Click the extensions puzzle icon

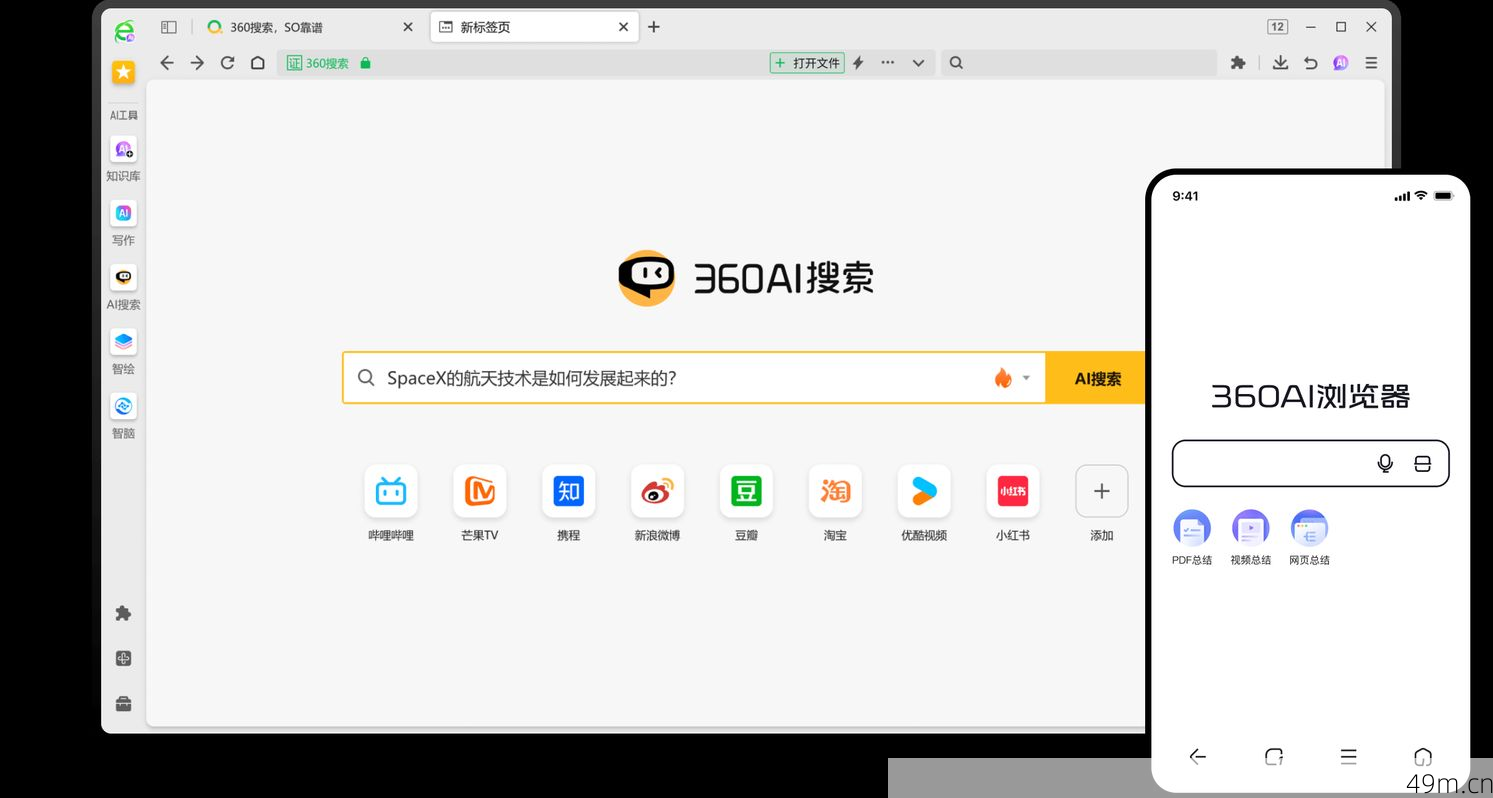[1238, 62]
